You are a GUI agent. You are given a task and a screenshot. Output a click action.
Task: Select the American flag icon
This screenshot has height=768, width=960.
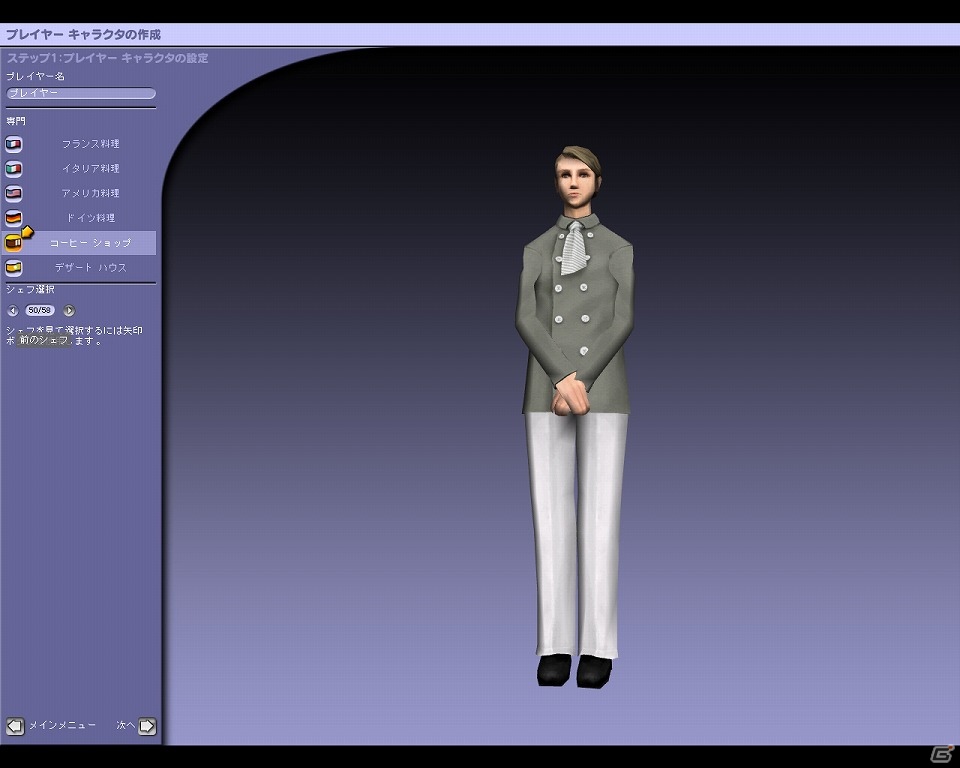point(13,194)
